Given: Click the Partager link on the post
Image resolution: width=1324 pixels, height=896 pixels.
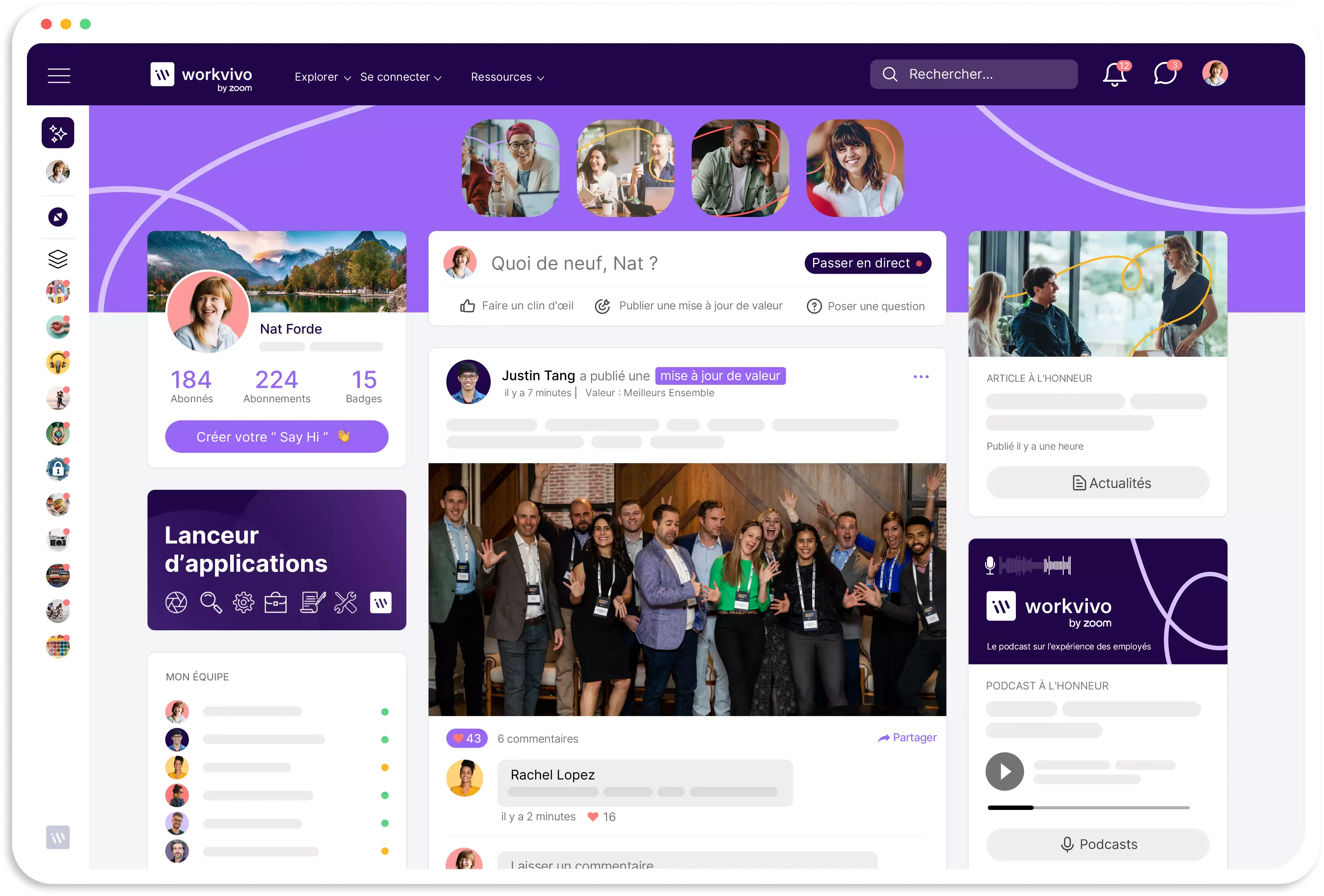Looking at the screenshot, I should coord(907,738).
